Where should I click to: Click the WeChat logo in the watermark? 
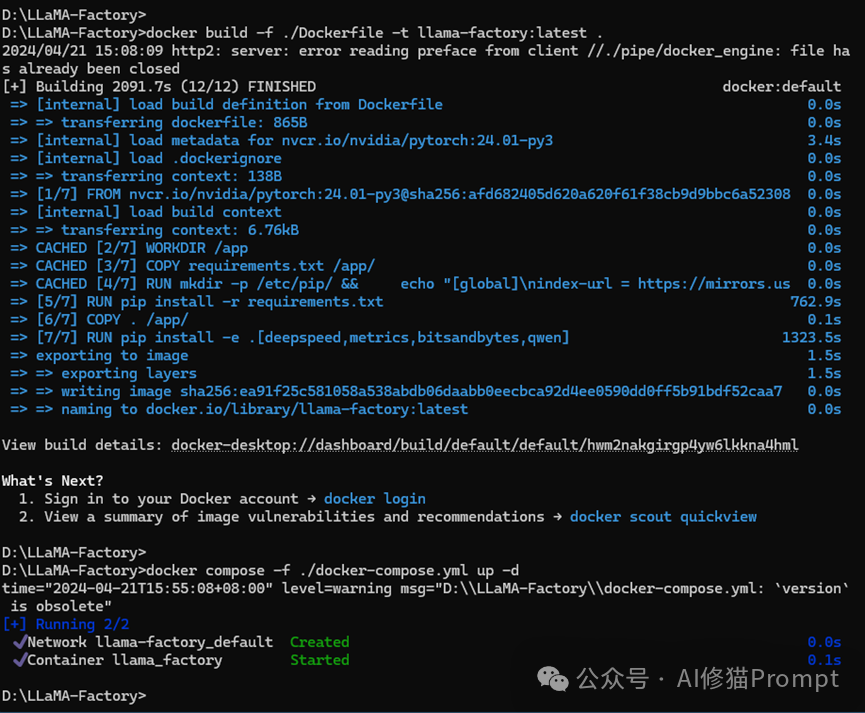554,679
